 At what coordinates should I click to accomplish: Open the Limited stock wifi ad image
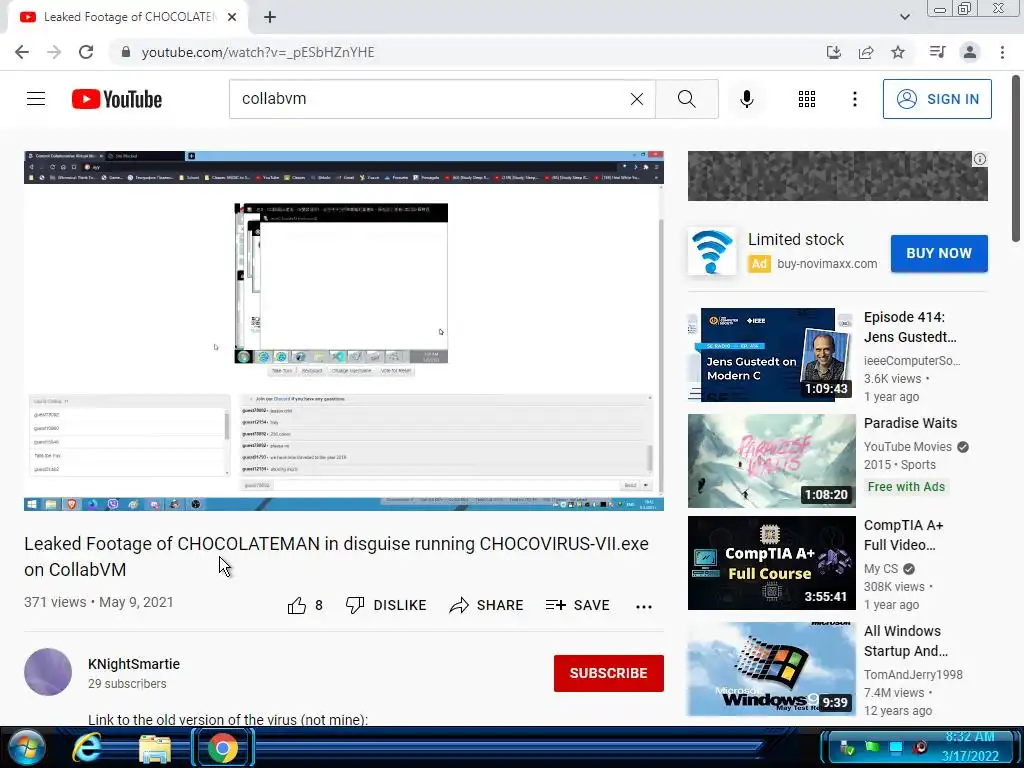pos(711,252)
